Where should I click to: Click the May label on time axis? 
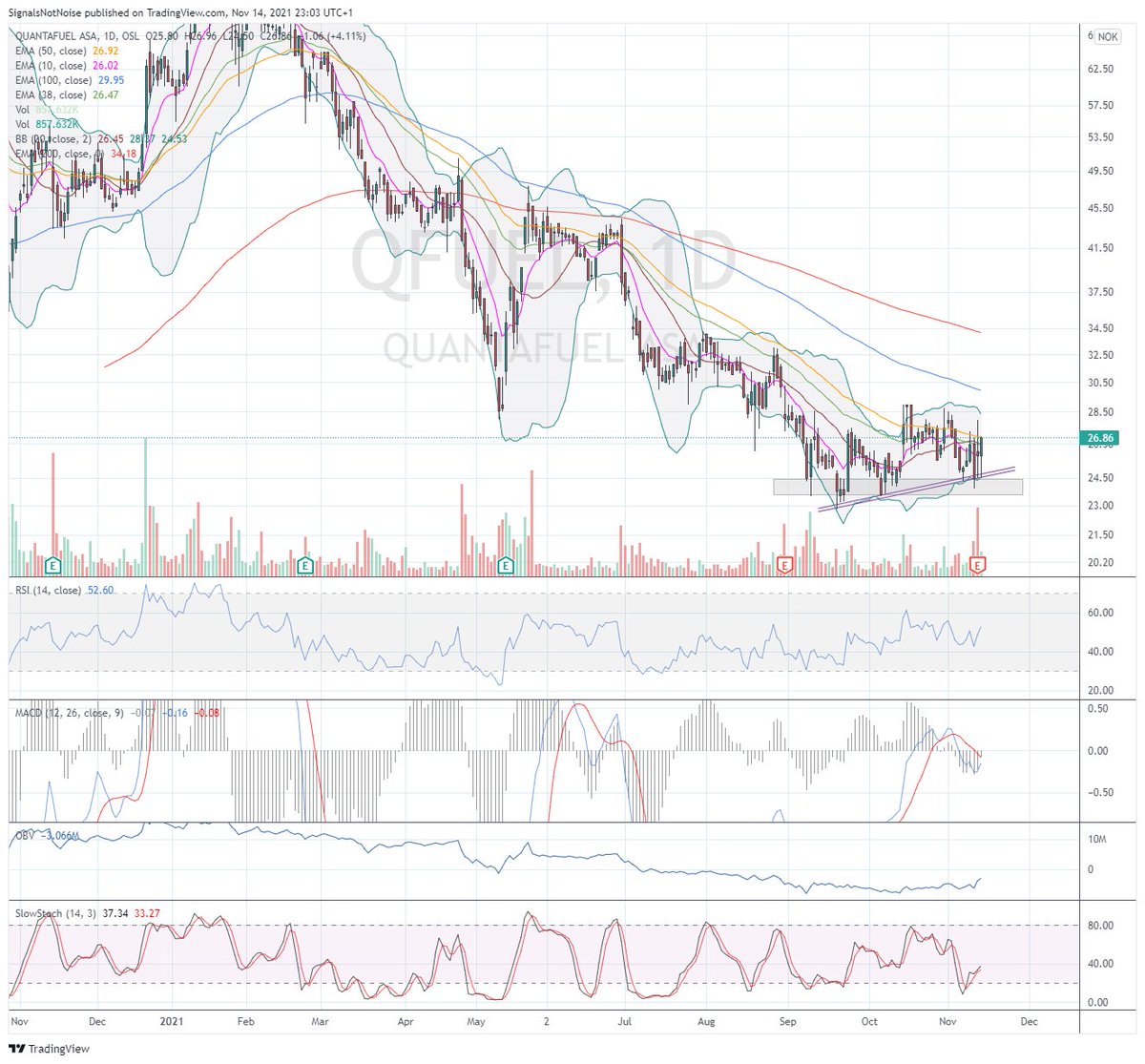[x=477, y=1020]
